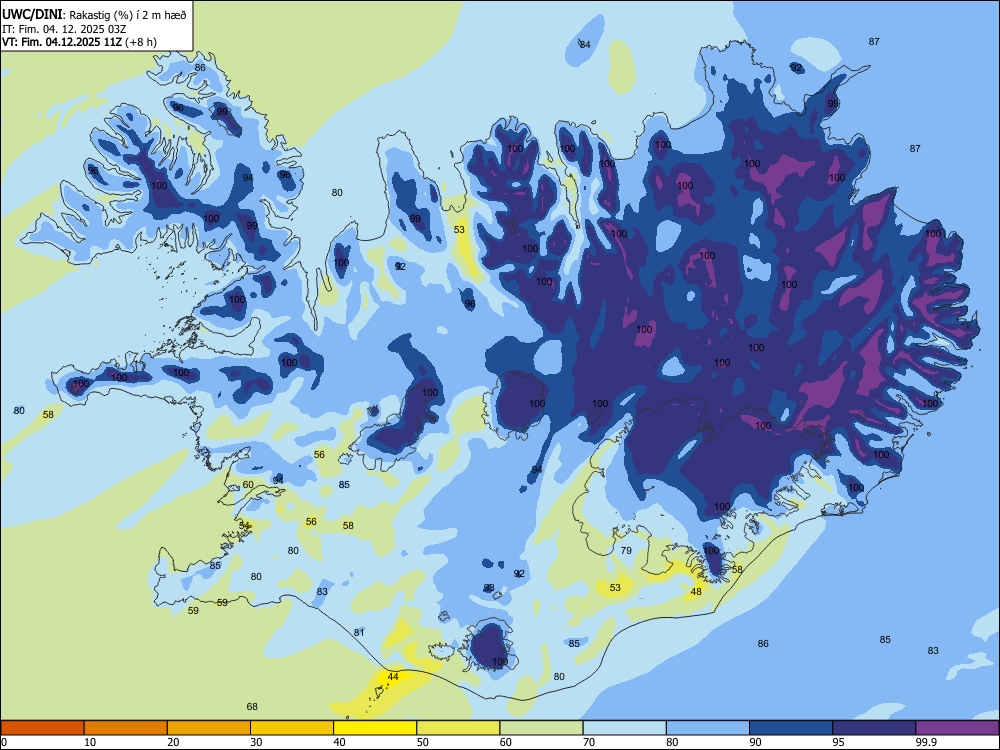
Task: Click the '99.9' legend scale label
Action: (x=926, y=742)
